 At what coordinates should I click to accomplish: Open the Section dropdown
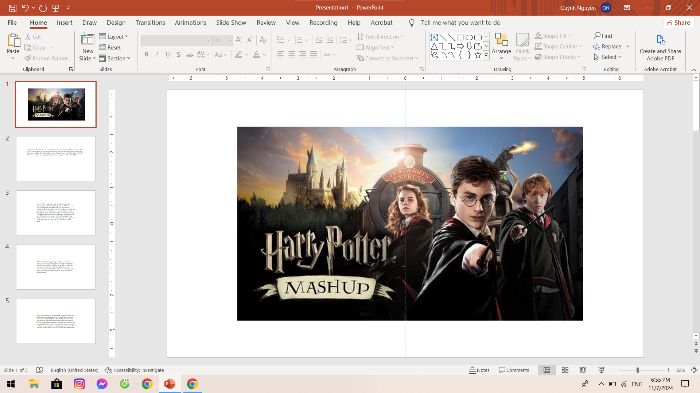pyautogui.click(x=115, y=58)
